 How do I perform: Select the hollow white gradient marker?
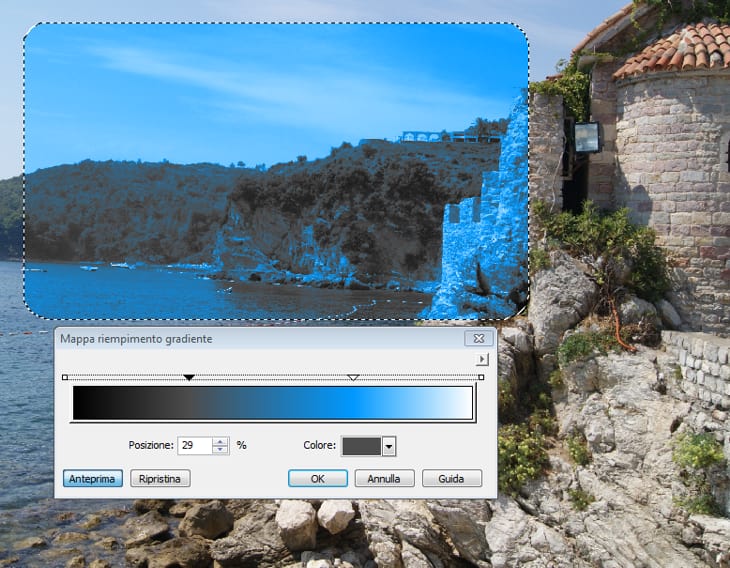[x=352, y=377]
